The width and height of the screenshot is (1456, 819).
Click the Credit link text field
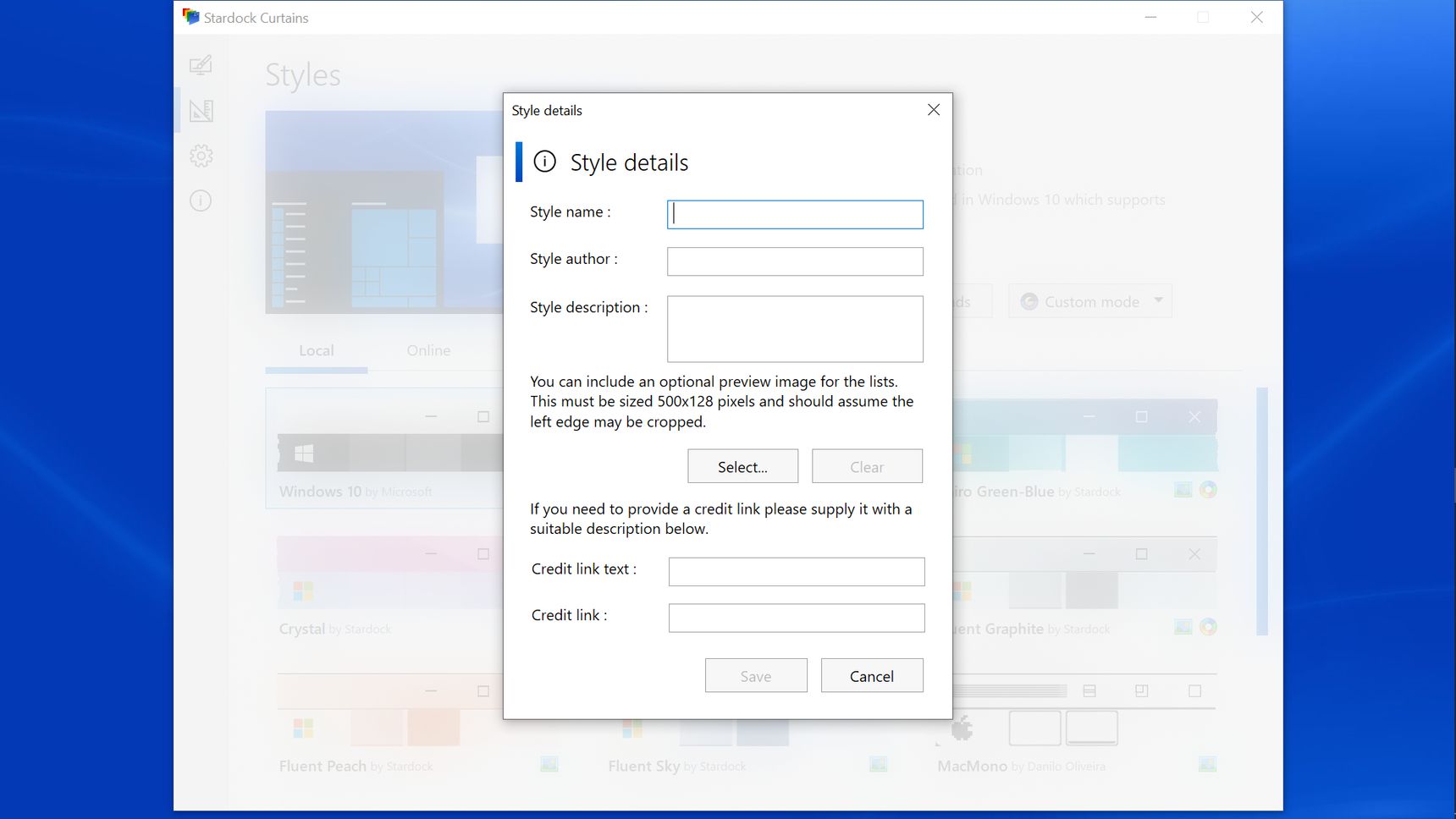(797, 571)
